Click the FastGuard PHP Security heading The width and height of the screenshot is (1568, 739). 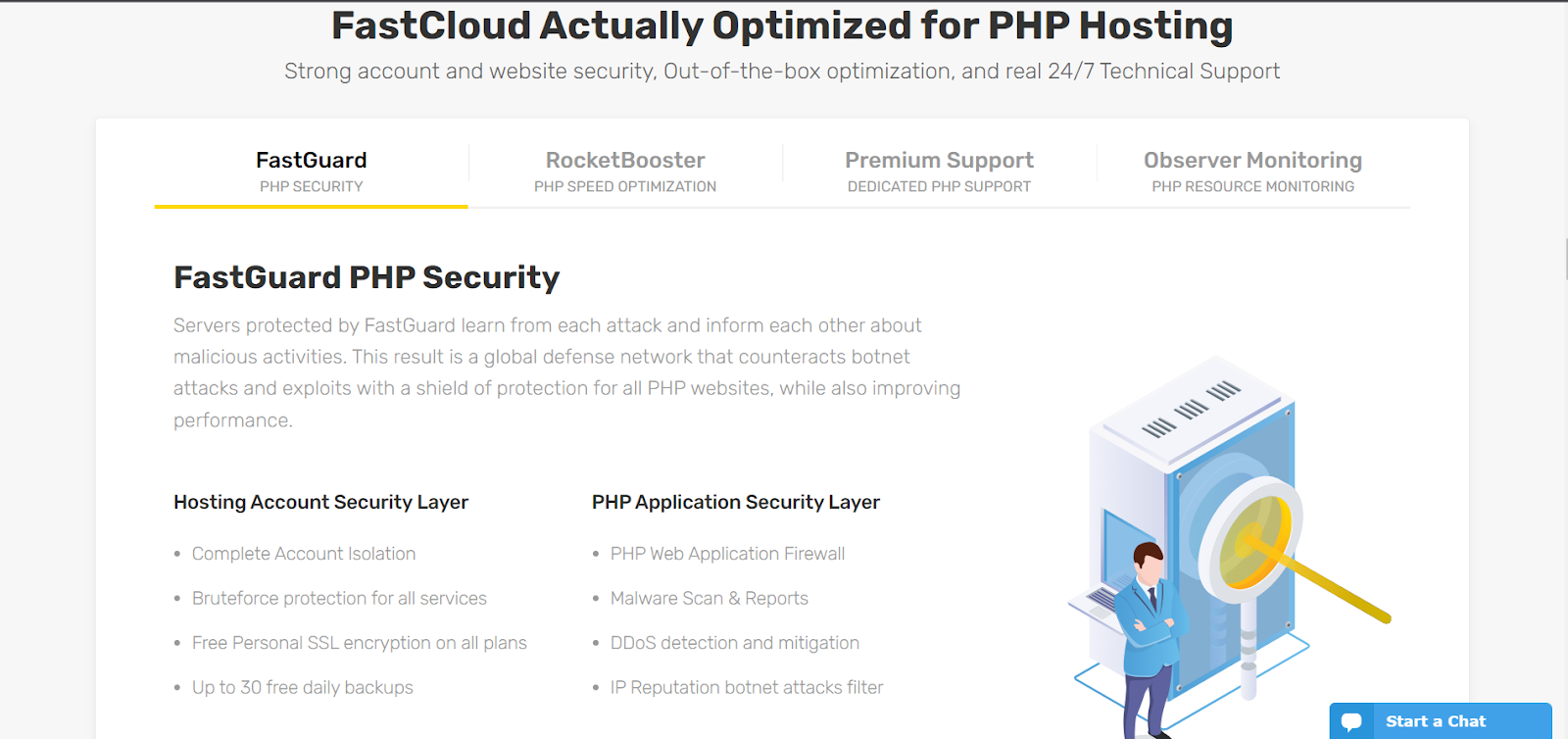pos(367,277)
